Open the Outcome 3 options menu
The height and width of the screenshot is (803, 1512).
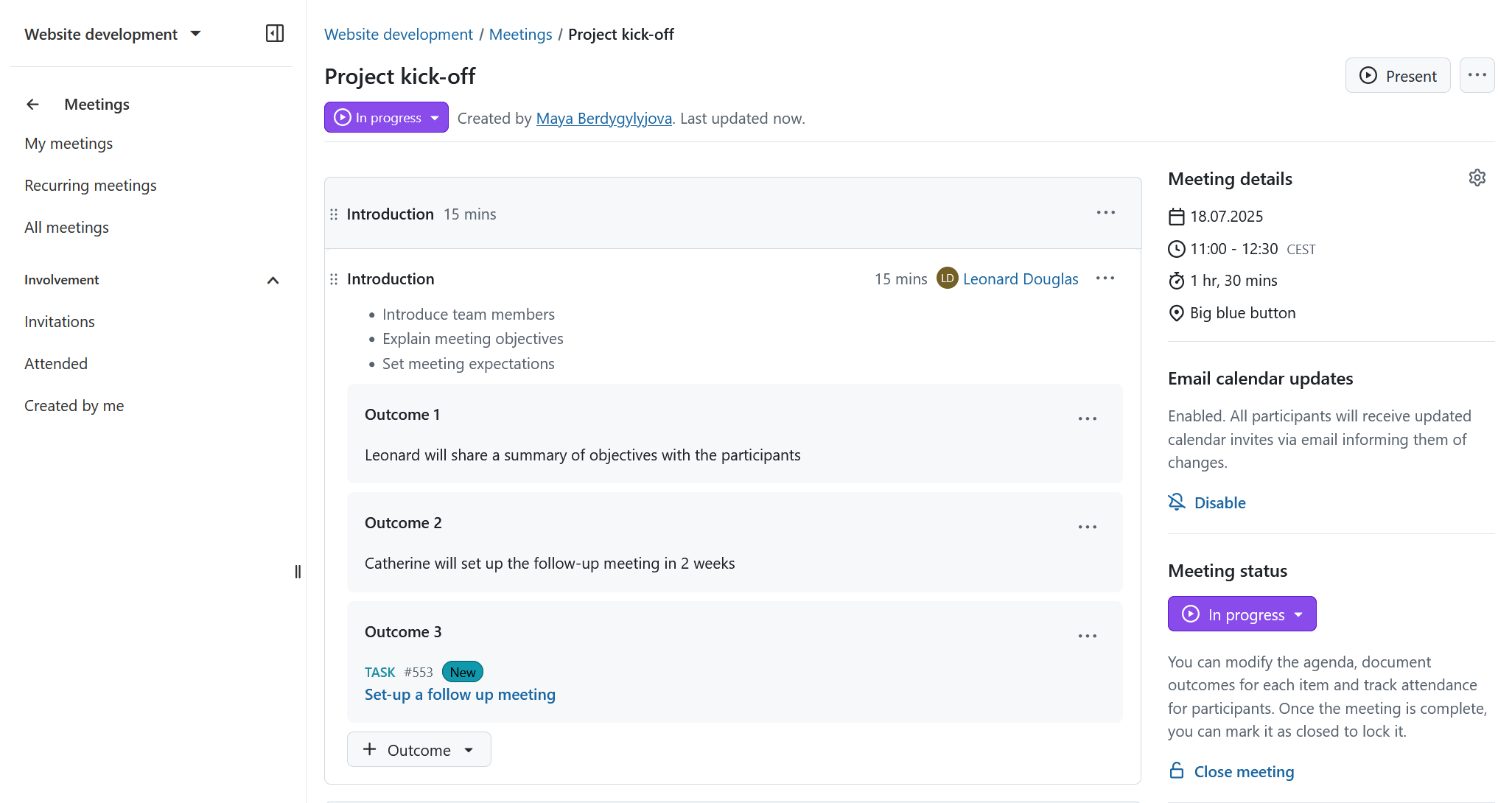click(1087, 635)
